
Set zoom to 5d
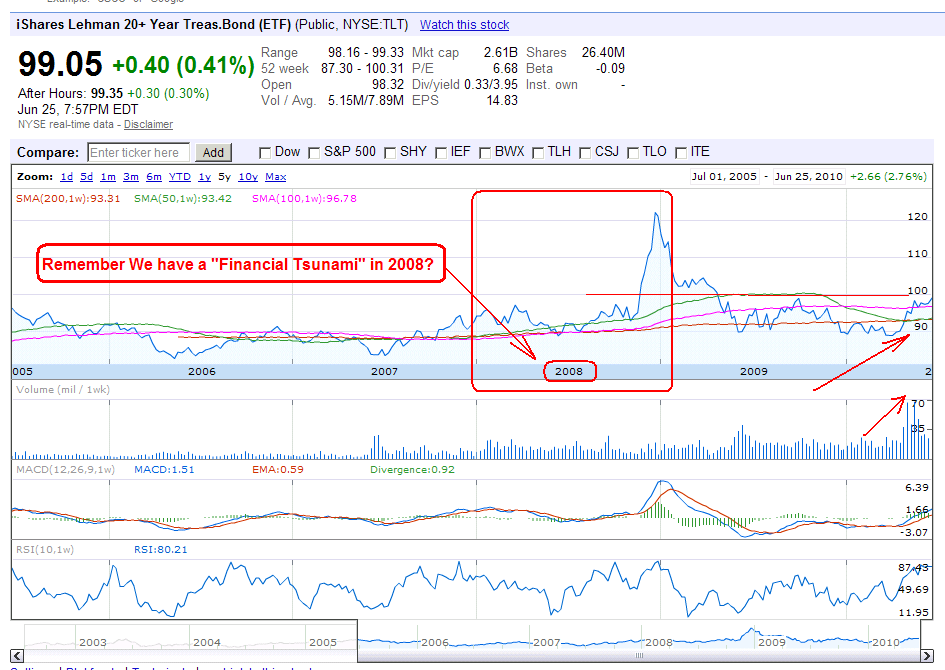87,177
